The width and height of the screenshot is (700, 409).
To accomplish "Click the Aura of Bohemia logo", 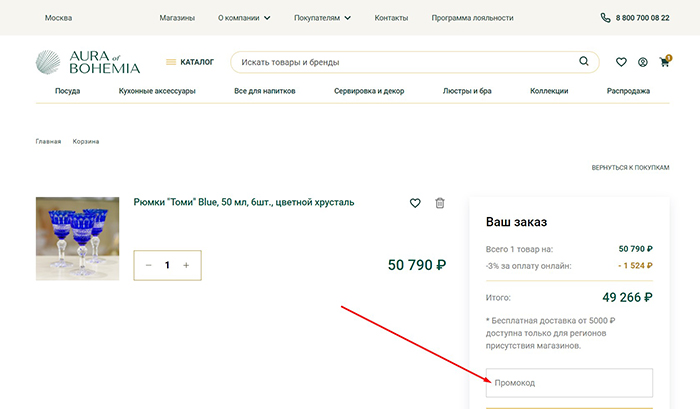I will coord(87,62).
